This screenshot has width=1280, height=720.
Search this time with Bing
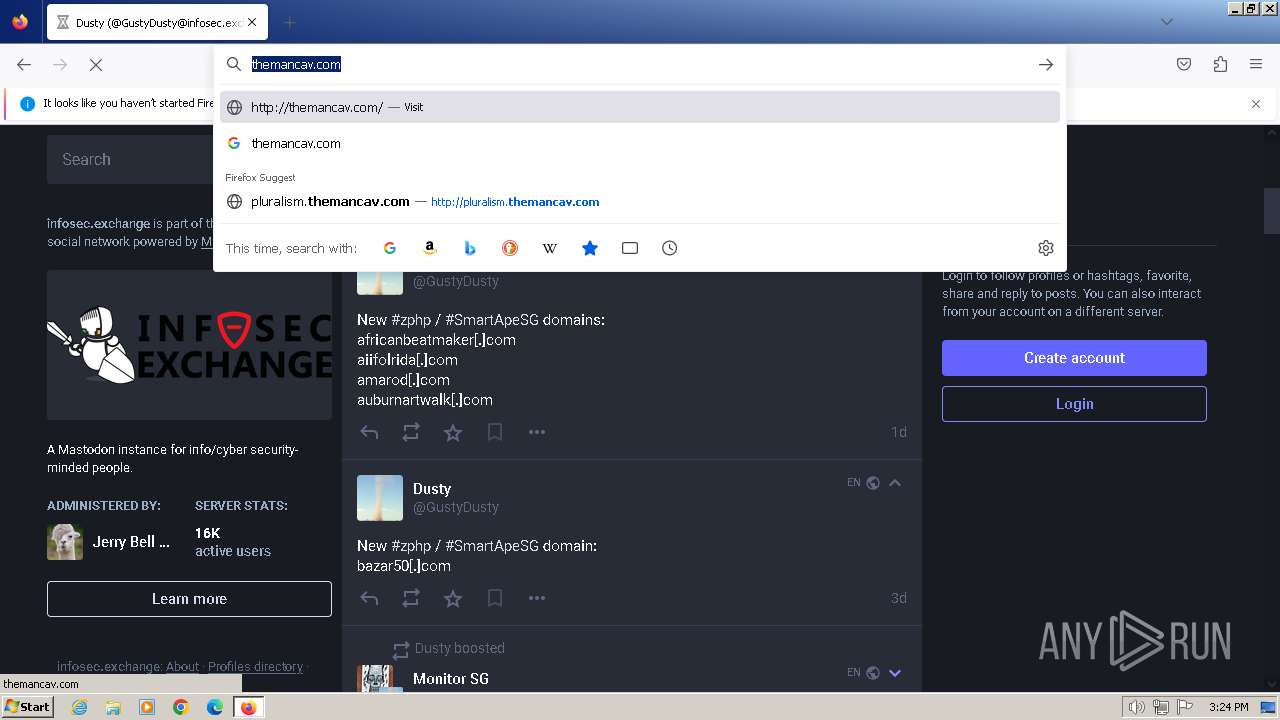pos(470,248)
